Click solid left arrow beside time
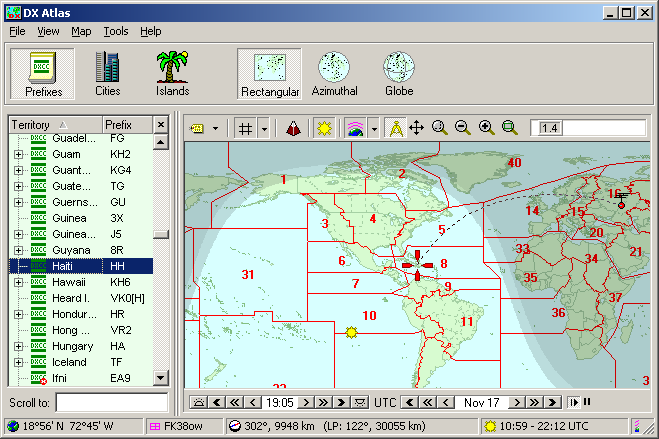 217,402
